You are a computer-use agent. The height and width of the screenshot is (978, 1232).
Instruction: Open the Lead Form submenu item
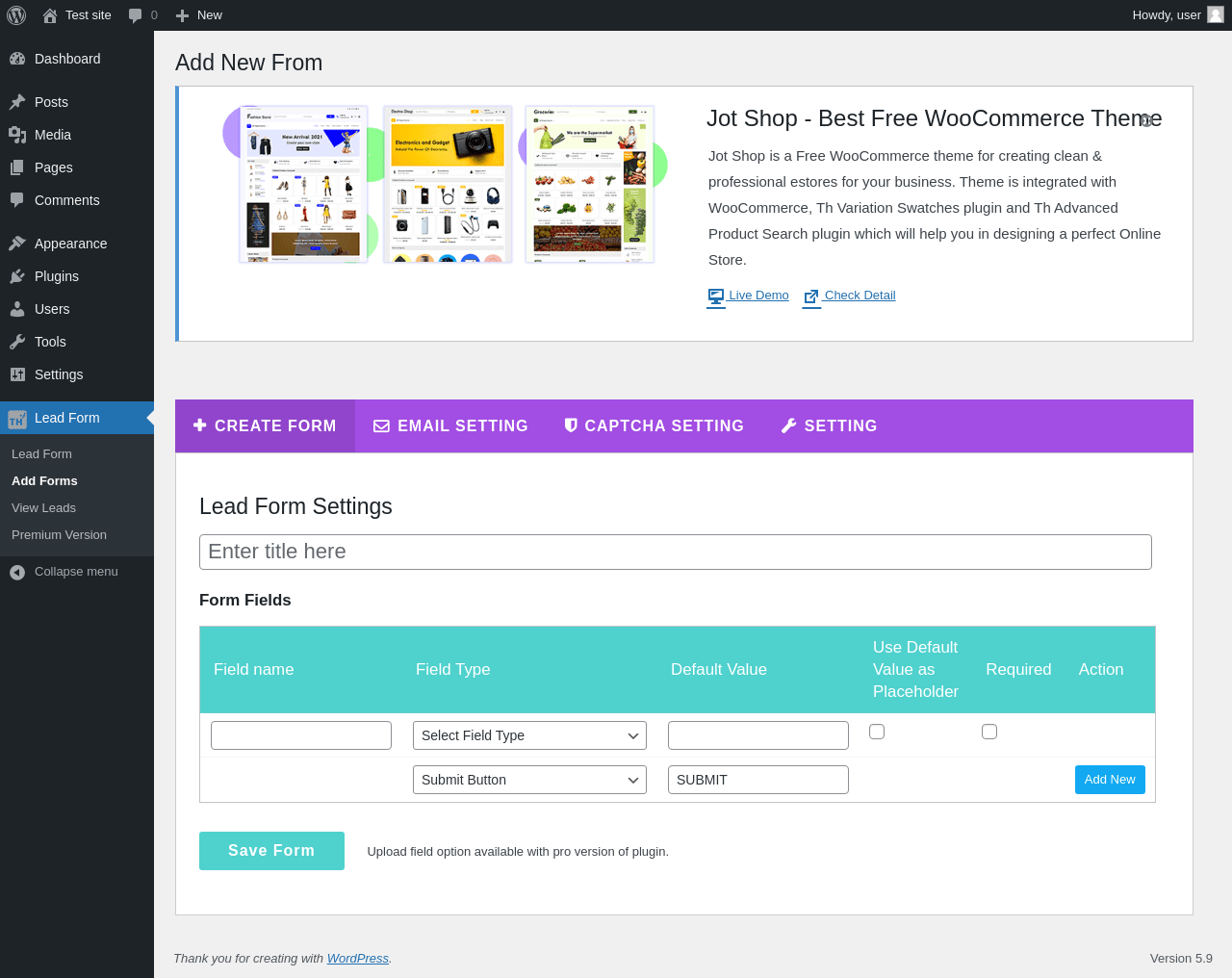(41, 454)
